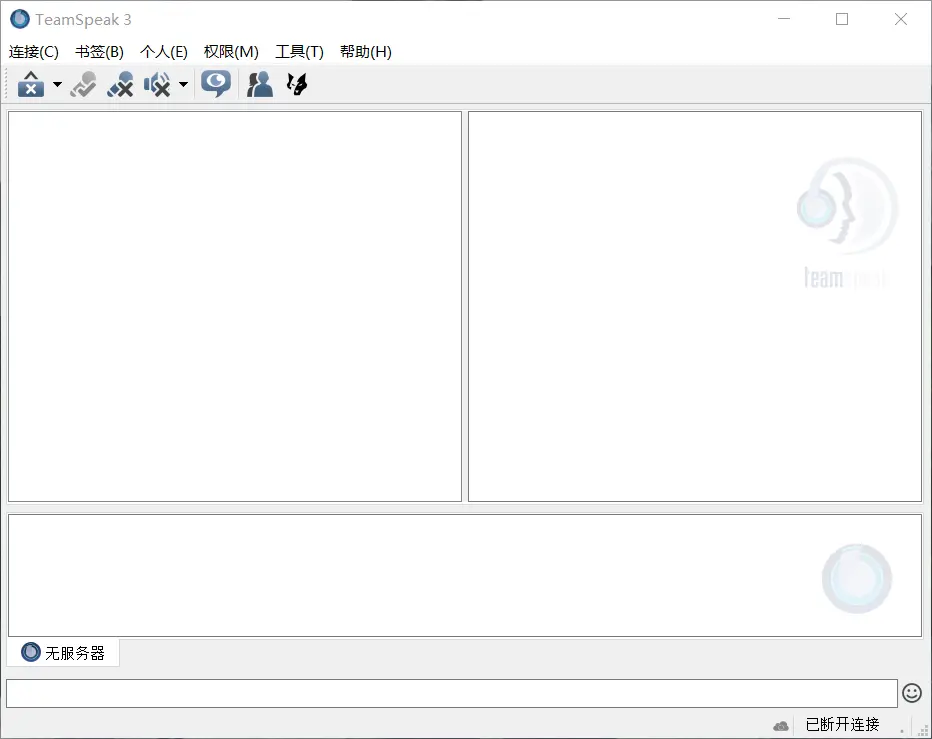The image size is (932, 739).
Task: Expand the away status dropdown arrow
Action: point(57,85)
